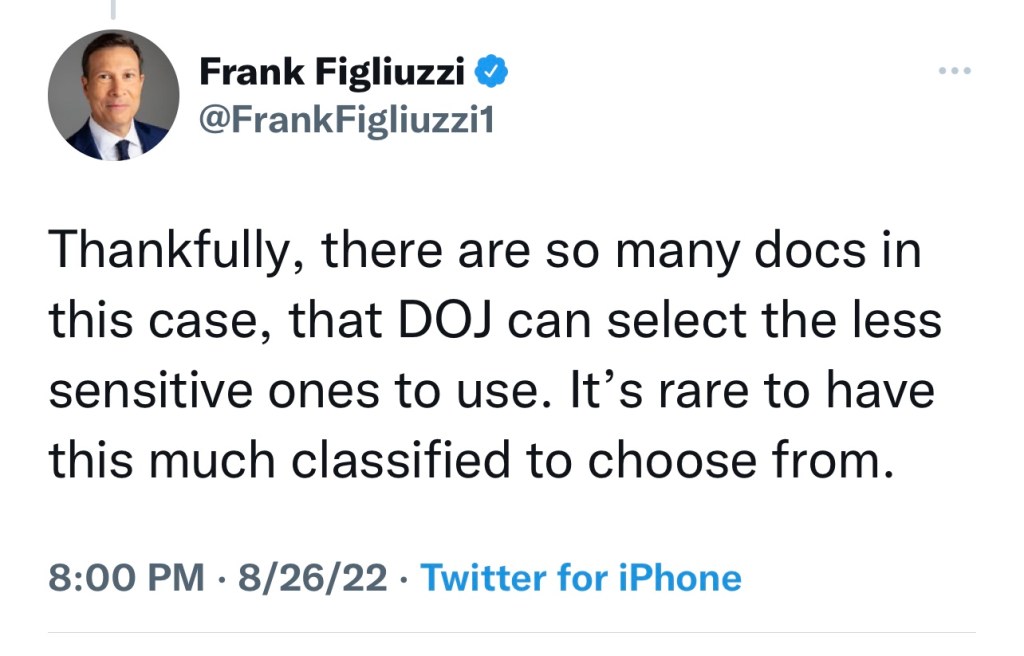Open Frank Figliuzzi's profile photo
Screen dimensions: 1024x656
coord(114,95)
